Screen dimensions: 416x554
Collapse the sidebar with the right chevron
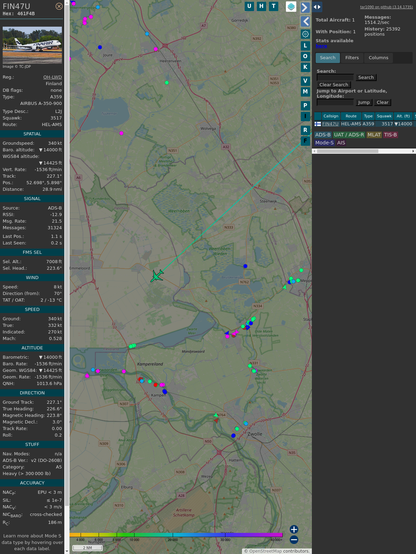pyautogui.click(x=305, y=7)
